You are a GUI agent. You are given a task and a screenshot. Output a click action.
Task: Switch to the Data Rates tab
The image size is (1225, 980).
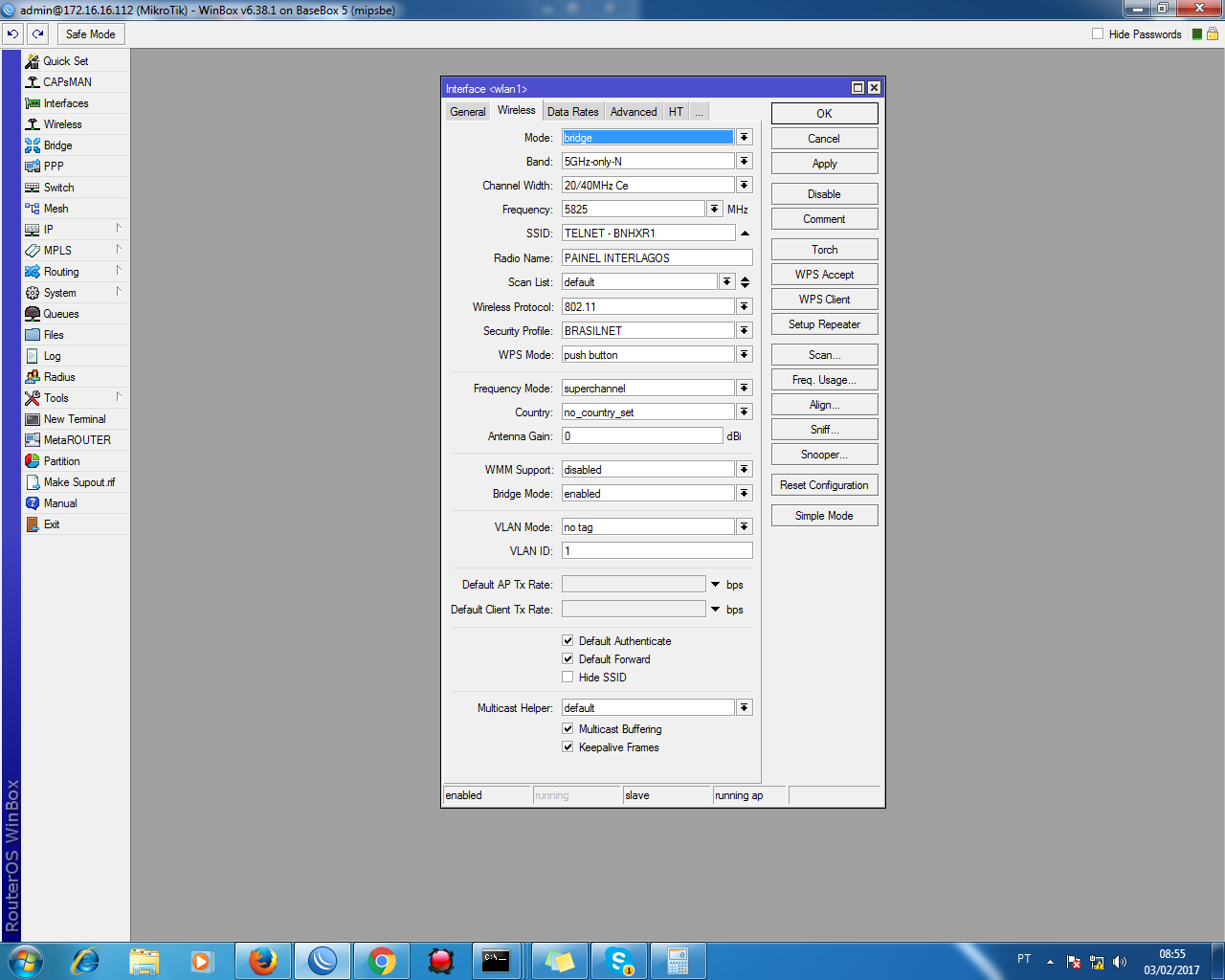(572, 112)
